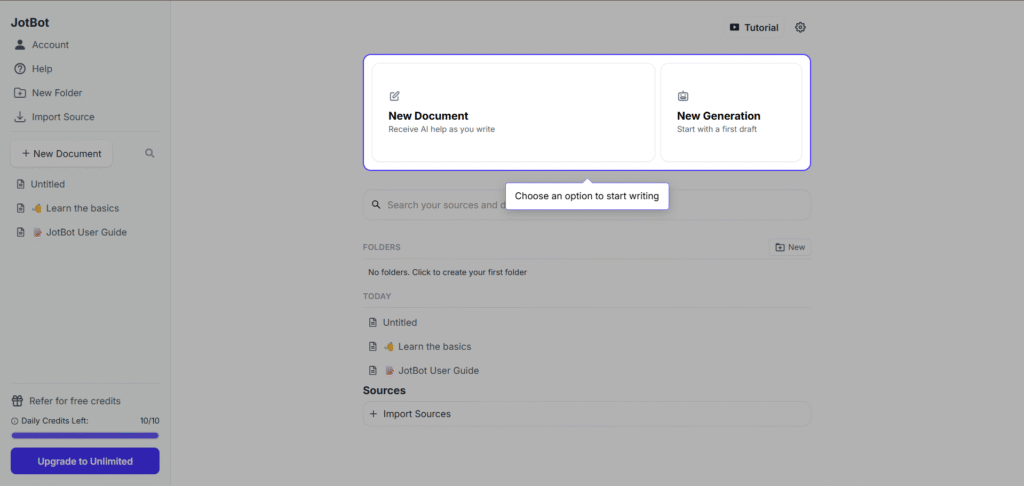Open Help from the sidebar
This screenshot has width=1024, height=486.
coord(41,69)
